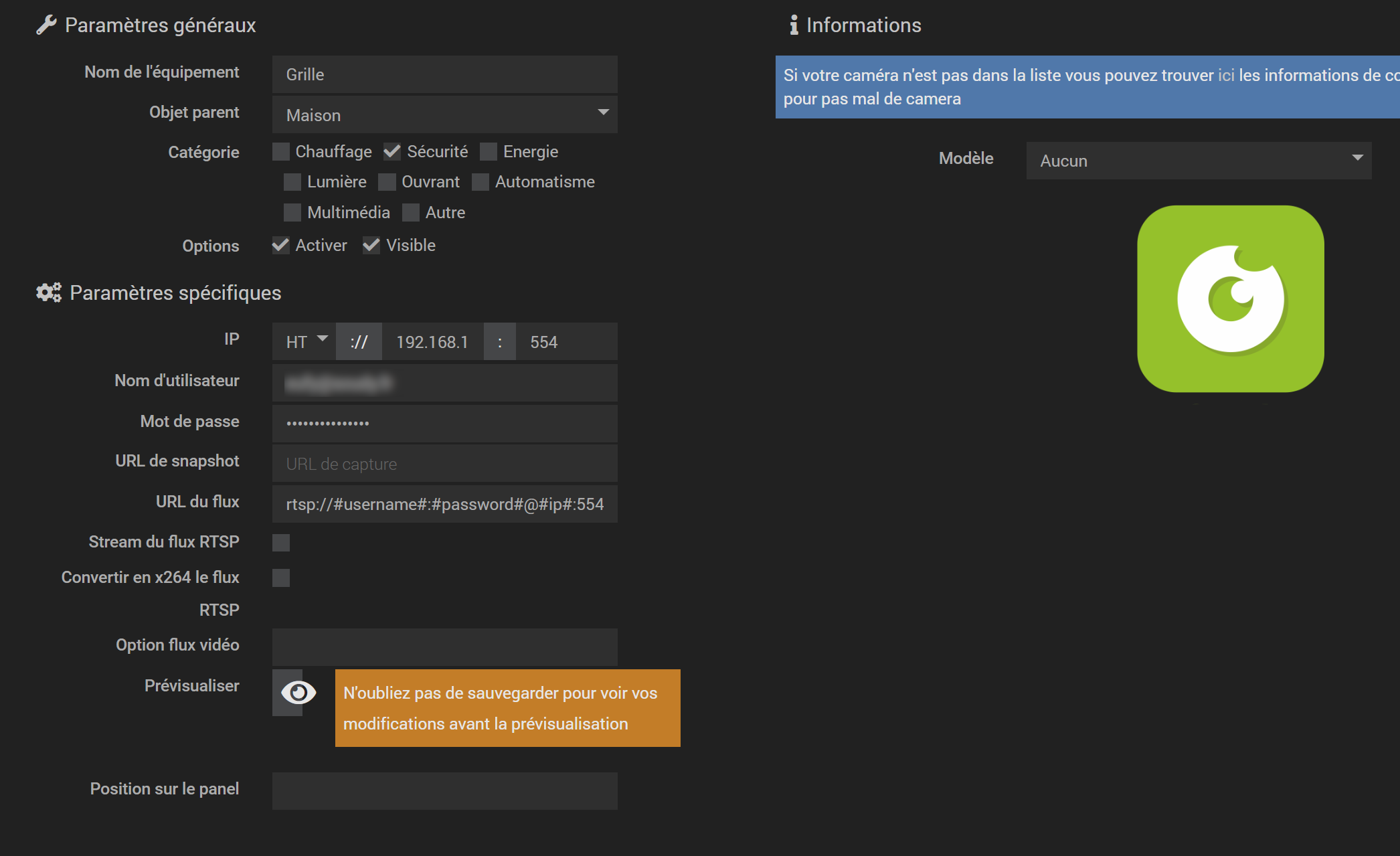Click the IP address field 192.168.1
1400x856 pixels.
[x=433, y=341]
